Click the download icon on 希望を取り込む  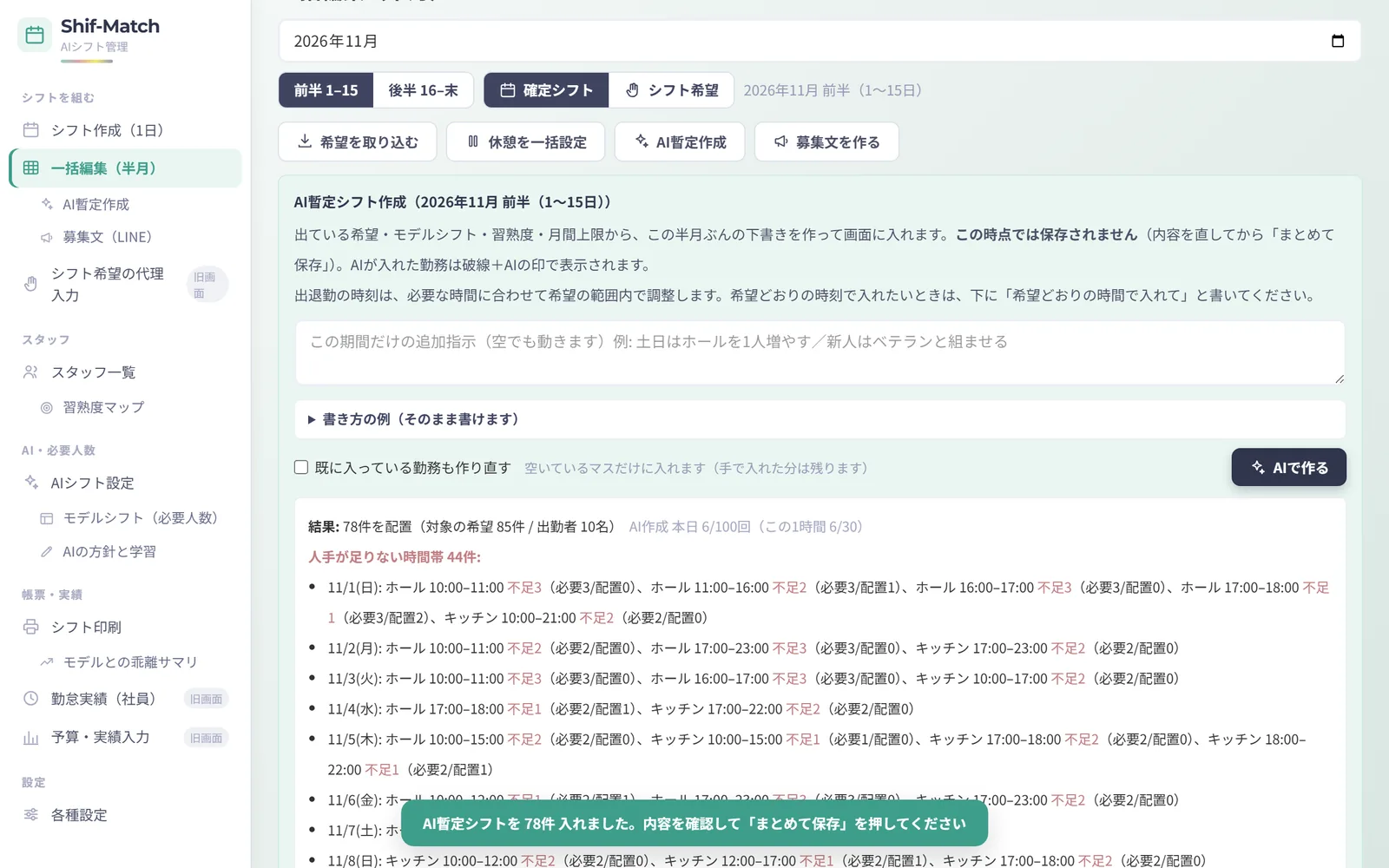coord(305,141)
